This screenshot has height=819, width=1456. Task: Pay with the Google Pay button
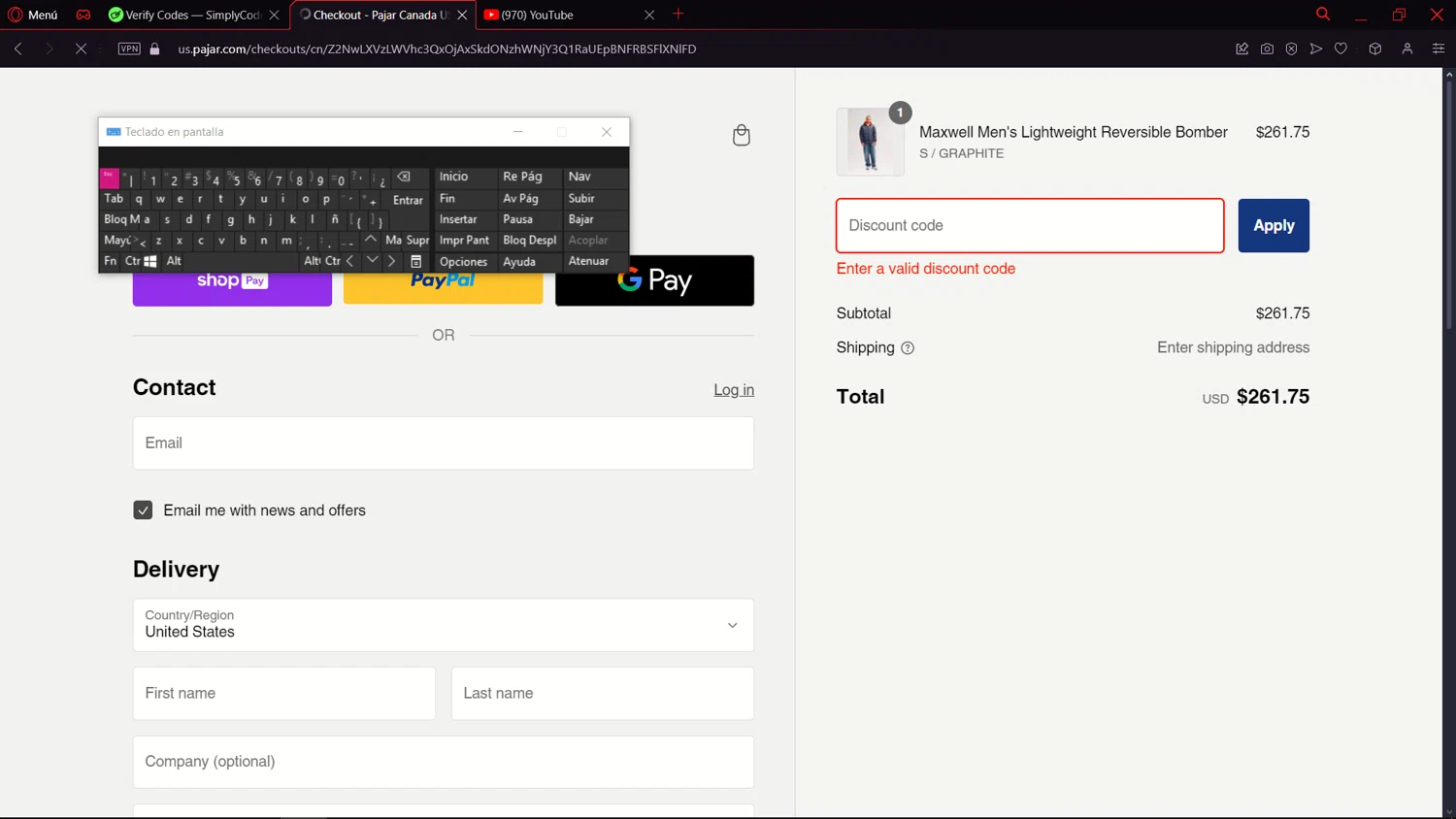[654, 280]
